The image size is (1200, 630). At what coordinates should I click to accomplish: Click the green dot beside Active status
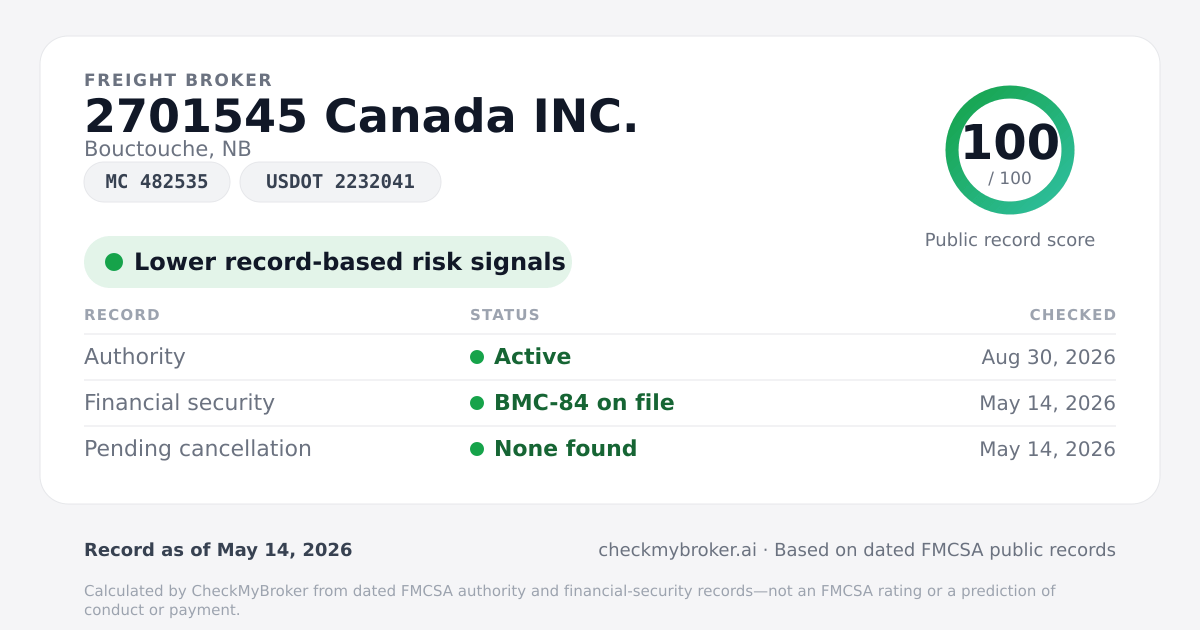(x=477, y=357)
